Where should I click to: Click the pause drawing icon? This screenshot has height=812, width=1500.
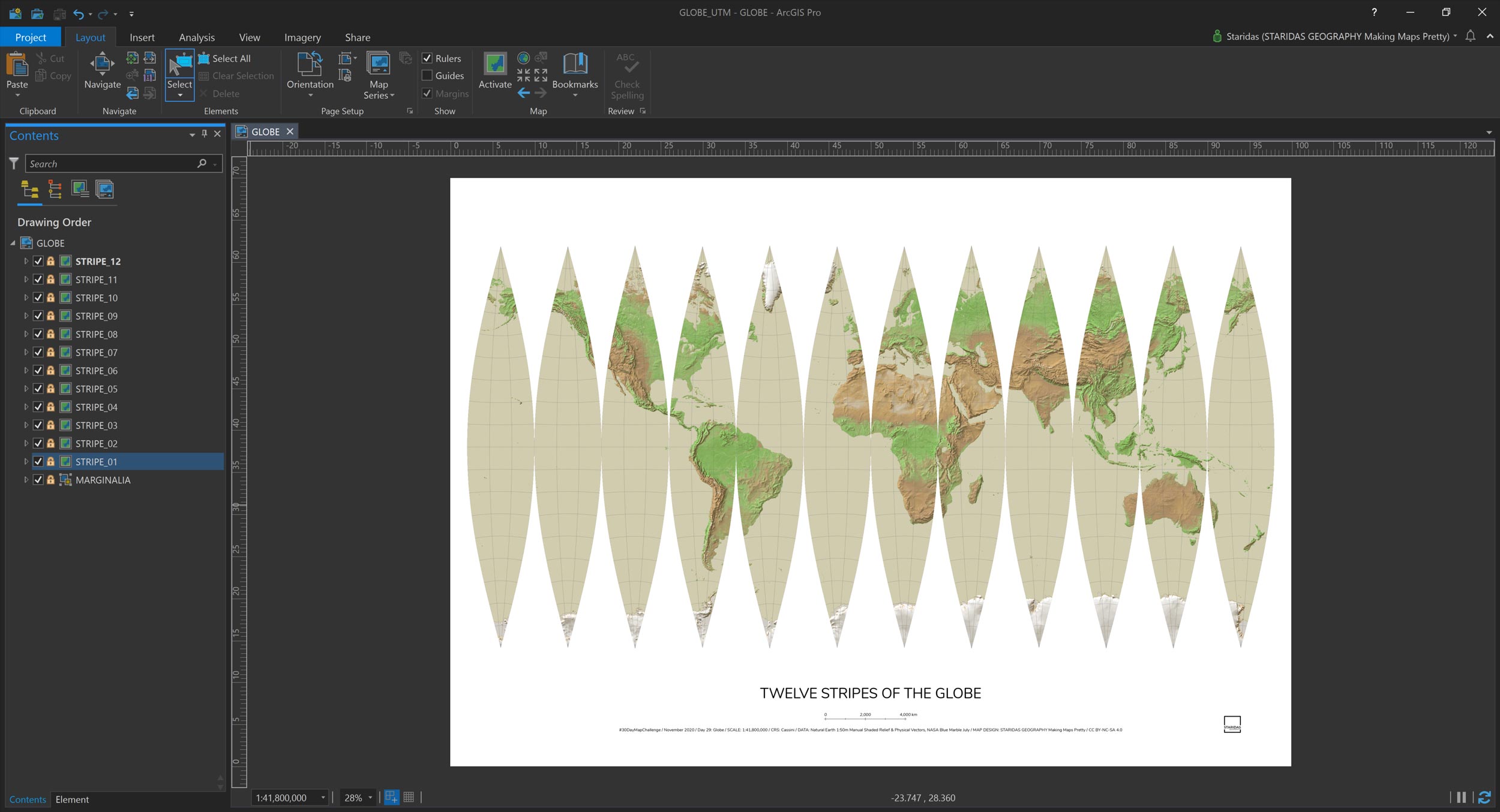1461,797
